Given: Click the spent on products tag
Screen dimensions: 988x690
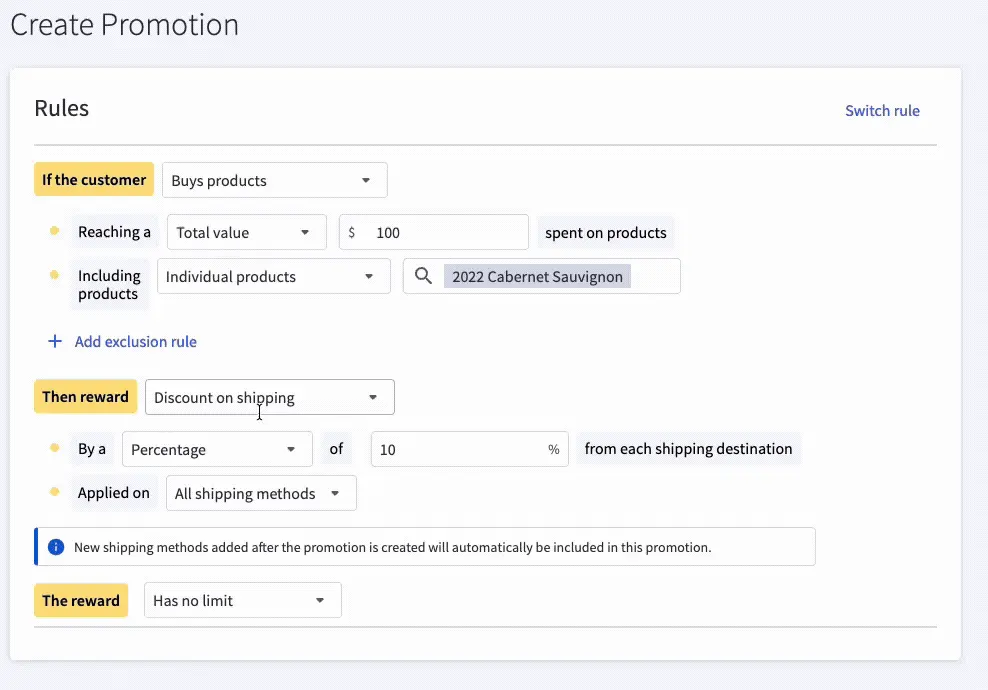Looking at the screenshot, I should [x=605, y=232].
